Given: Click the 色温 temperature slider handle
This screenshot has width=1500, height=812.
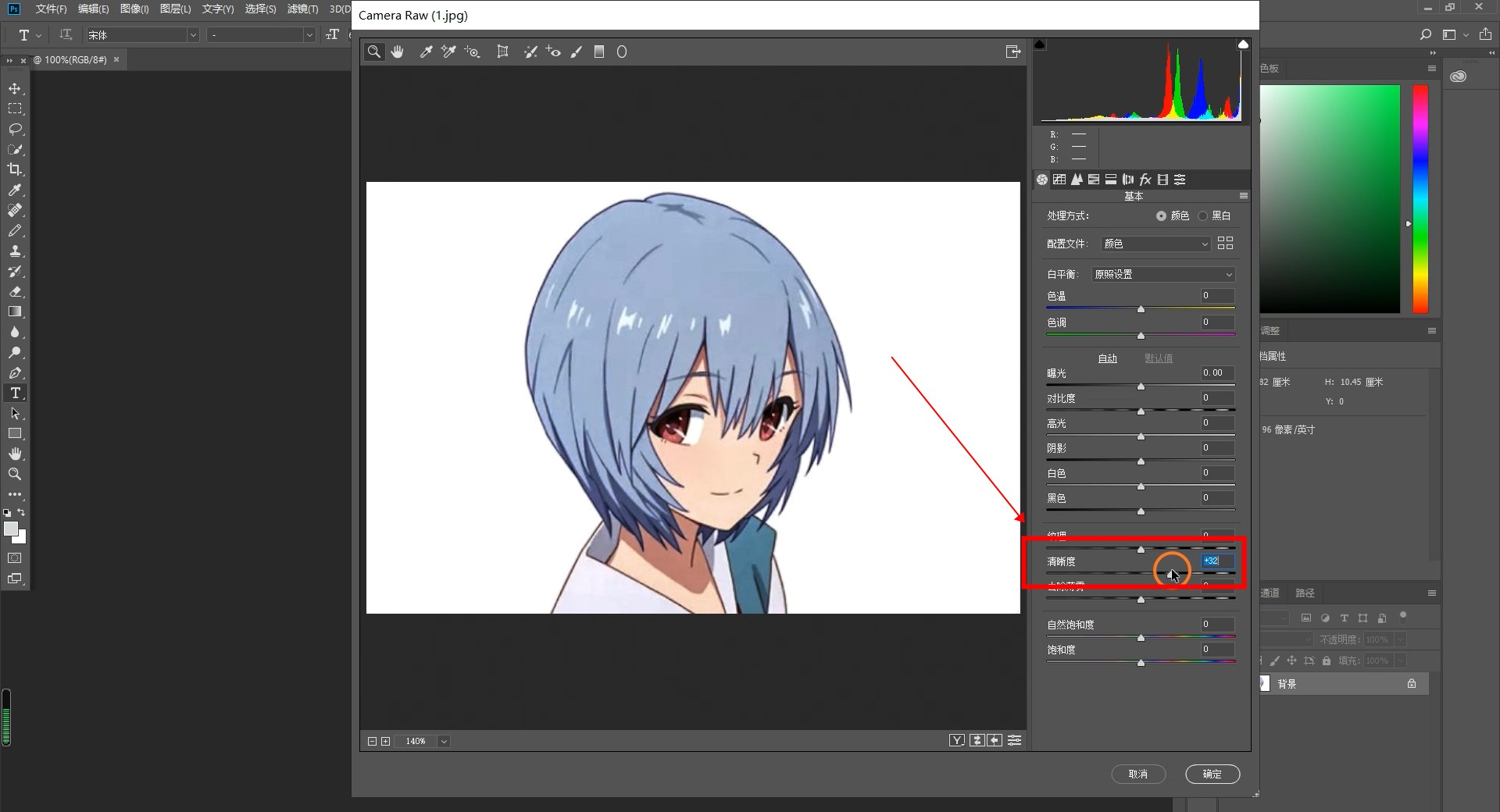Looking at the screenshot, I should pos(1141,309).
